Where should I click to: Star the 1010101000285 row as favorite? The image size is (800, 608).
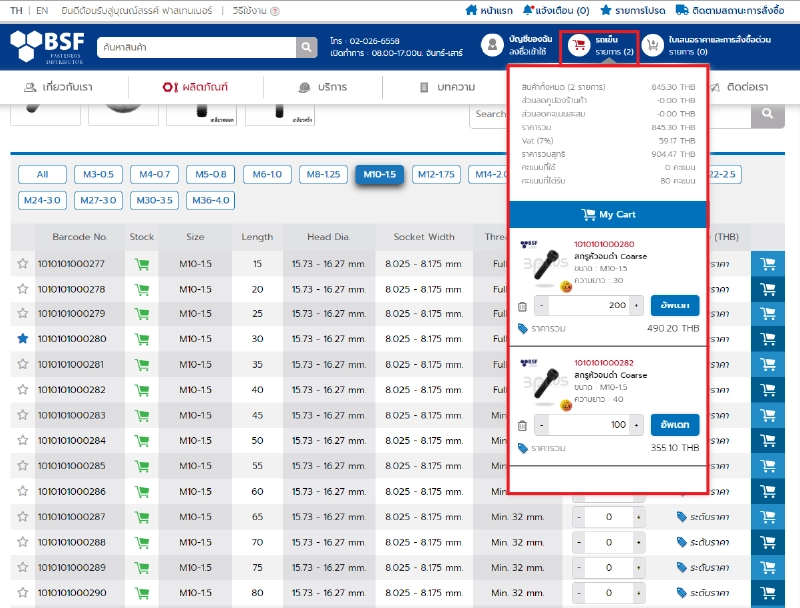point(22,466)
